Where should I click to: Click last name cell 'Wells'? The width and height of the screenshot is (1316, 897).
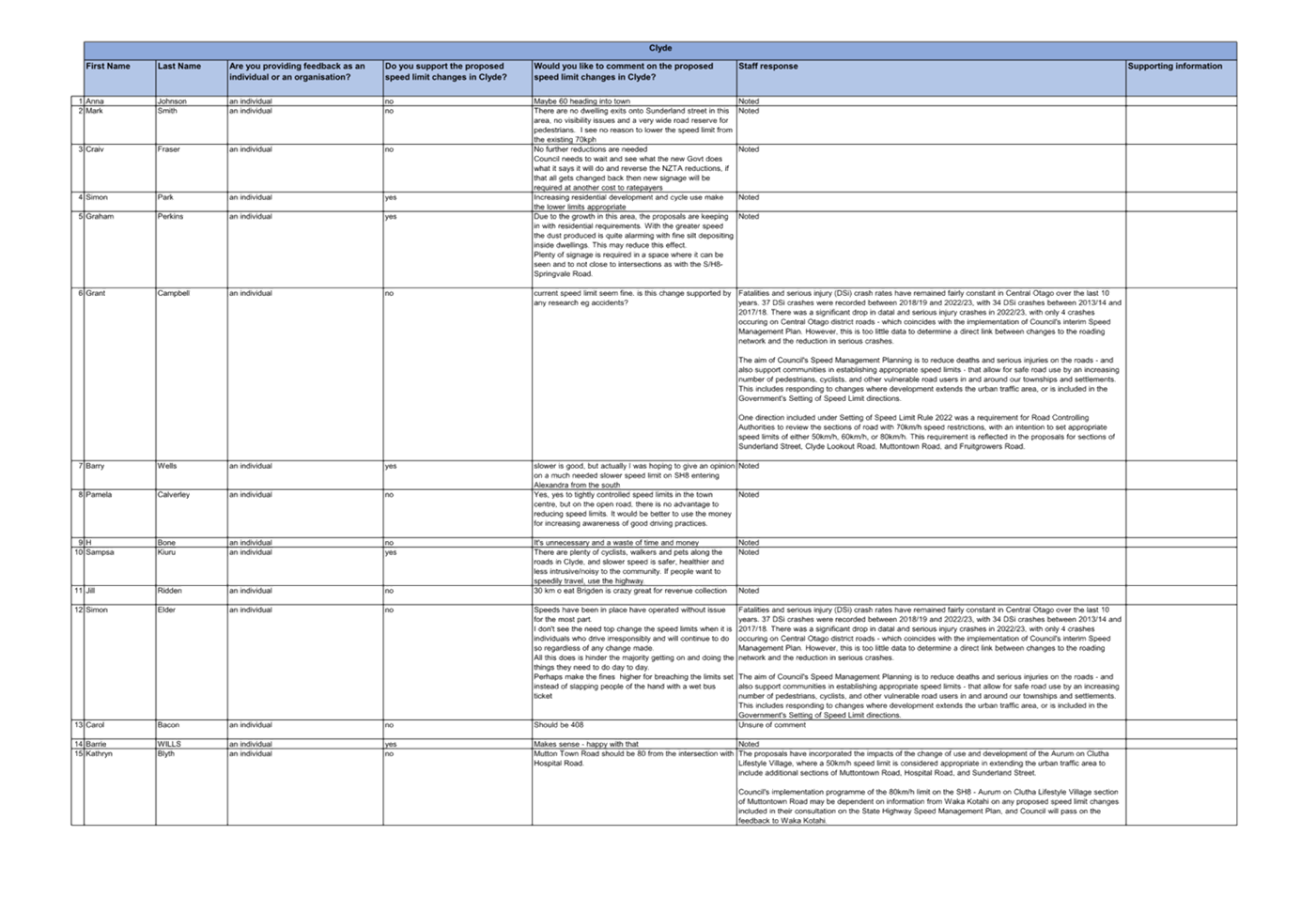tap(168, 466)
